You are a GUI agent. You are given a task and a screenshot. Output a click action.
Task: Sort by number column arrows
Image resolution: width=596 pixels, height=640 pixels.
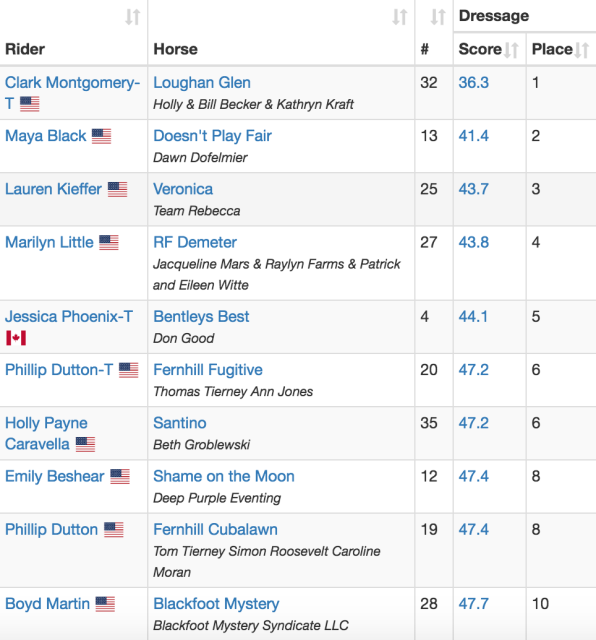[438, 17]
